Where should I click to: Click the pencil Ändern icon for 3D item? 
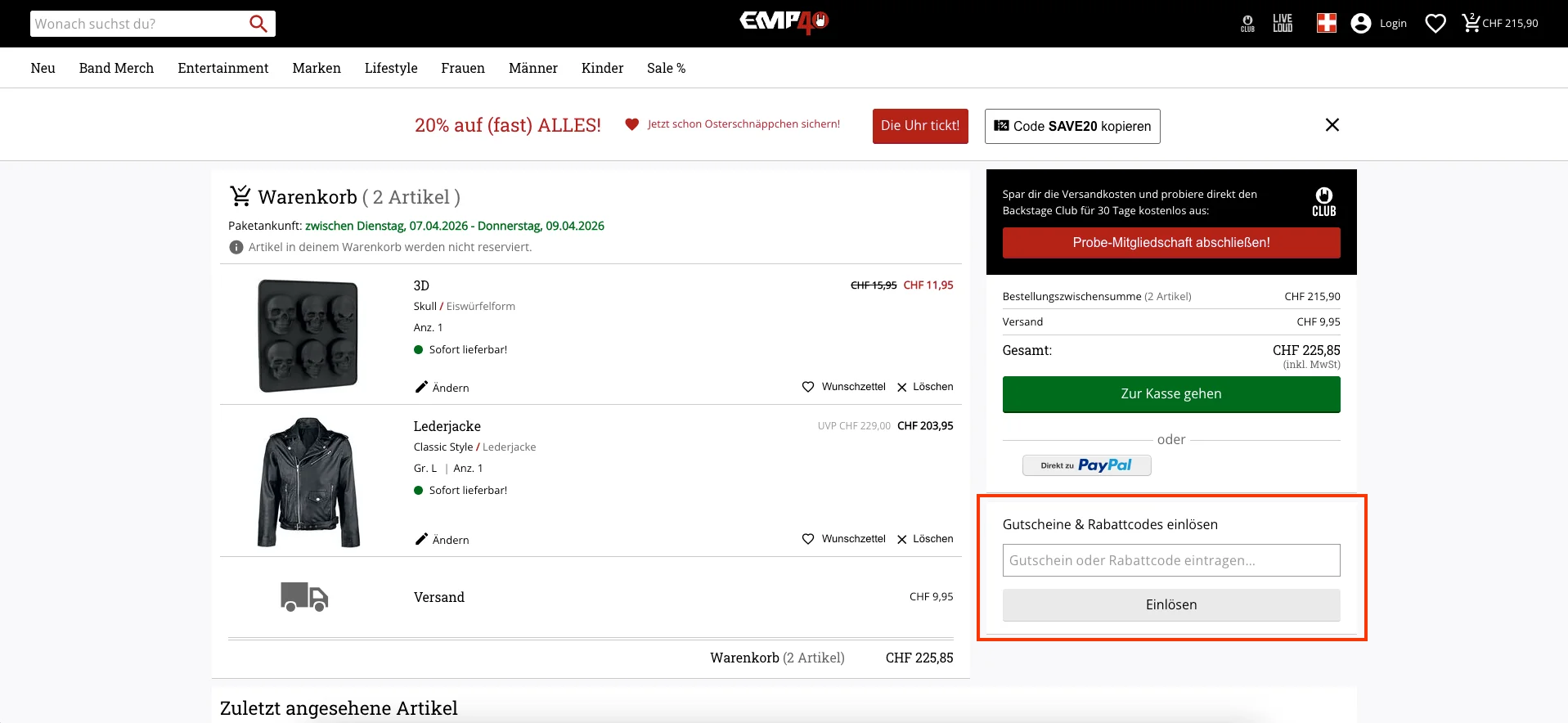click(x=421, y=387)
